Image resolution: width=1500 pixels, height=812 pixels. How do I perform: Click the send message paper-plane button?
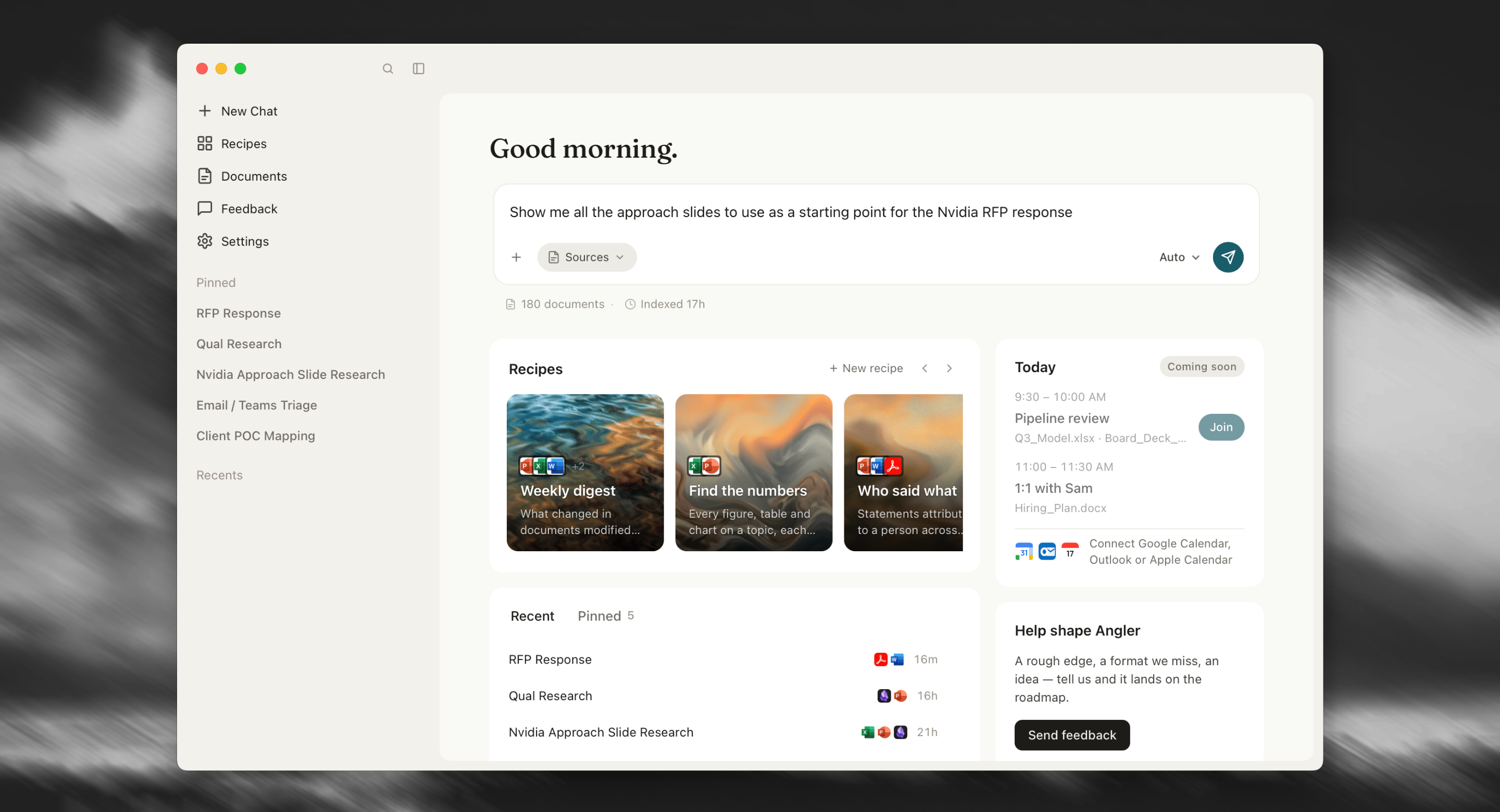[1228, 257]
